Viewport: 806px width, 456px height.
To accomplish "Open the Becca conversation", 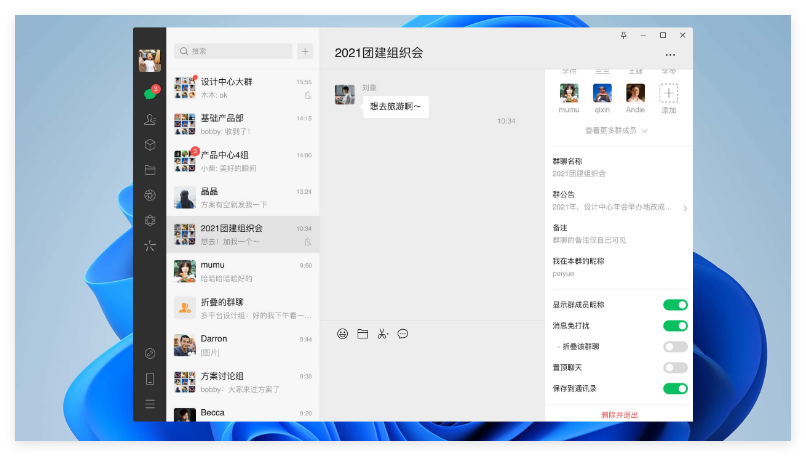I will coord(243,412).
